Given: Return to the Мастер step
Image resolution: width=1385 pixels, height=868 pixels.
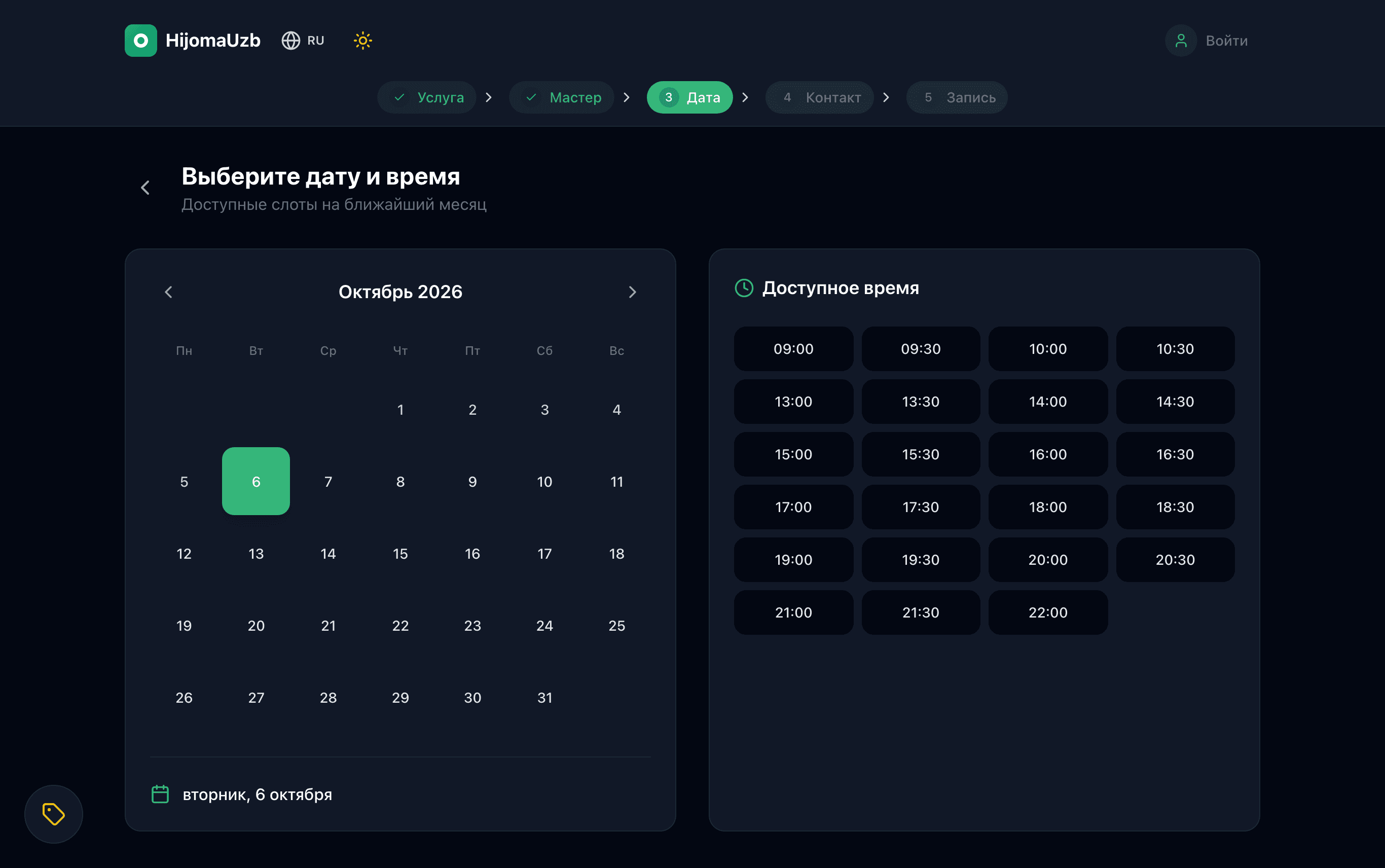Looking at the screenshot, I should click(x=561, y=97).
